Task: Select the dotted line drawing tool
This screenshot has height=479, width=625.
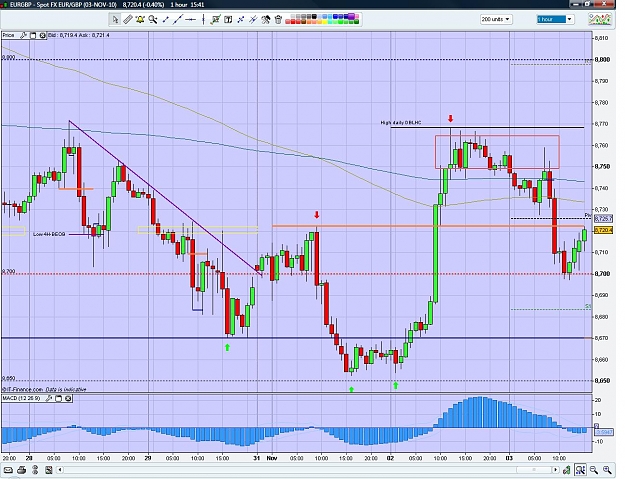Action: tap(241, 19)
